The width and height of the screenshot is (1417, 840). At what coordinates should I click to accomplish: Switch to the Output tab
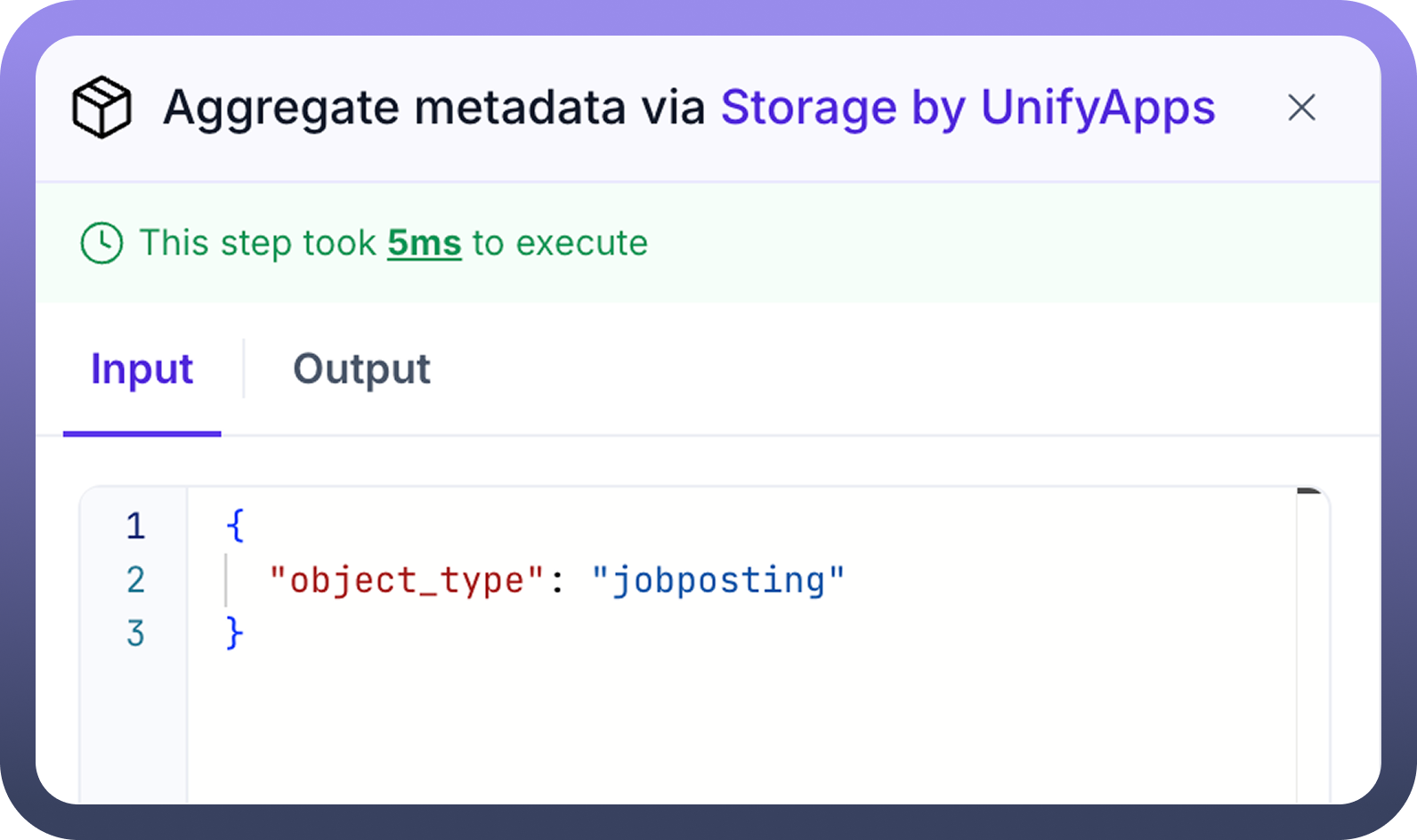[x=361, y=369]
